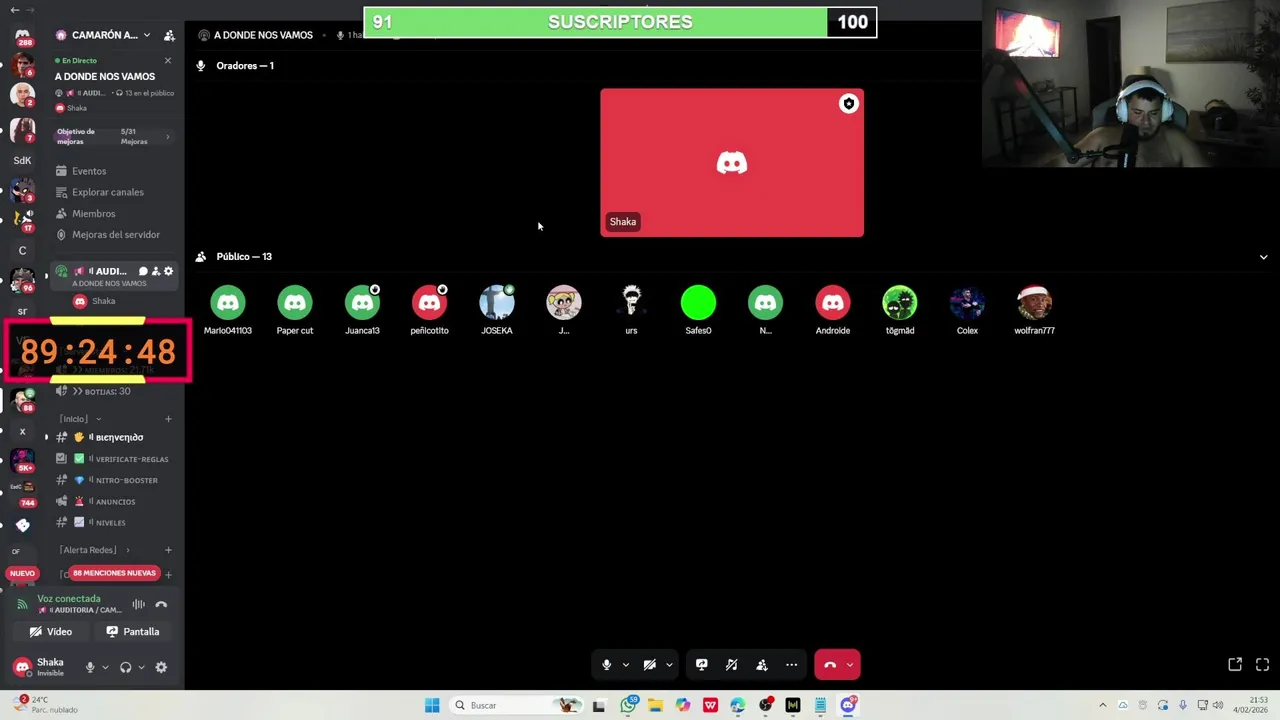This screenshot has height=720, width=1280.
Task: Leave the stage with red button
Action: click(x=830, y=665)
